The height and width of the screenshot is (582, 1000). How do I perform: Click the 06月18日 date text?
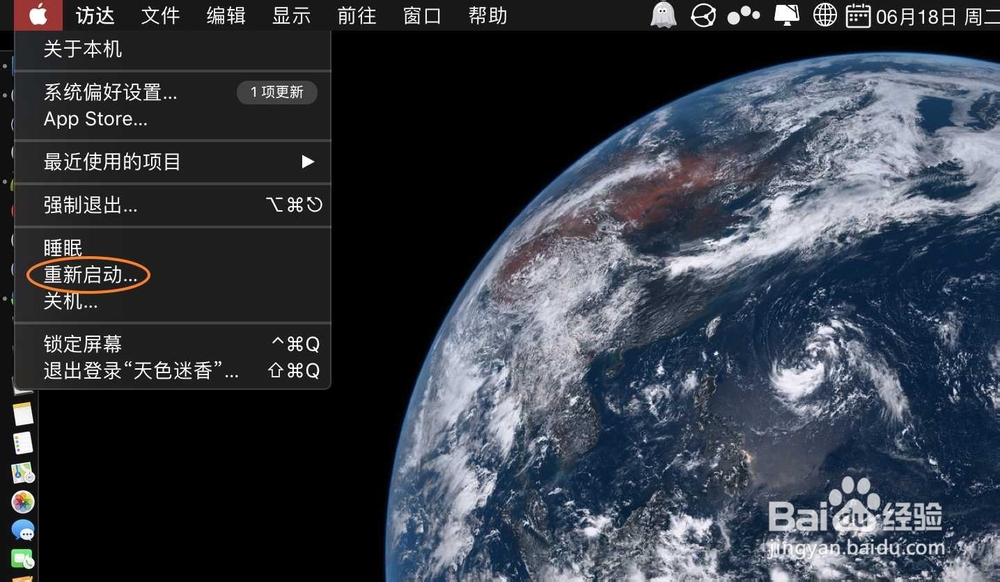click(x=916, y=17)
